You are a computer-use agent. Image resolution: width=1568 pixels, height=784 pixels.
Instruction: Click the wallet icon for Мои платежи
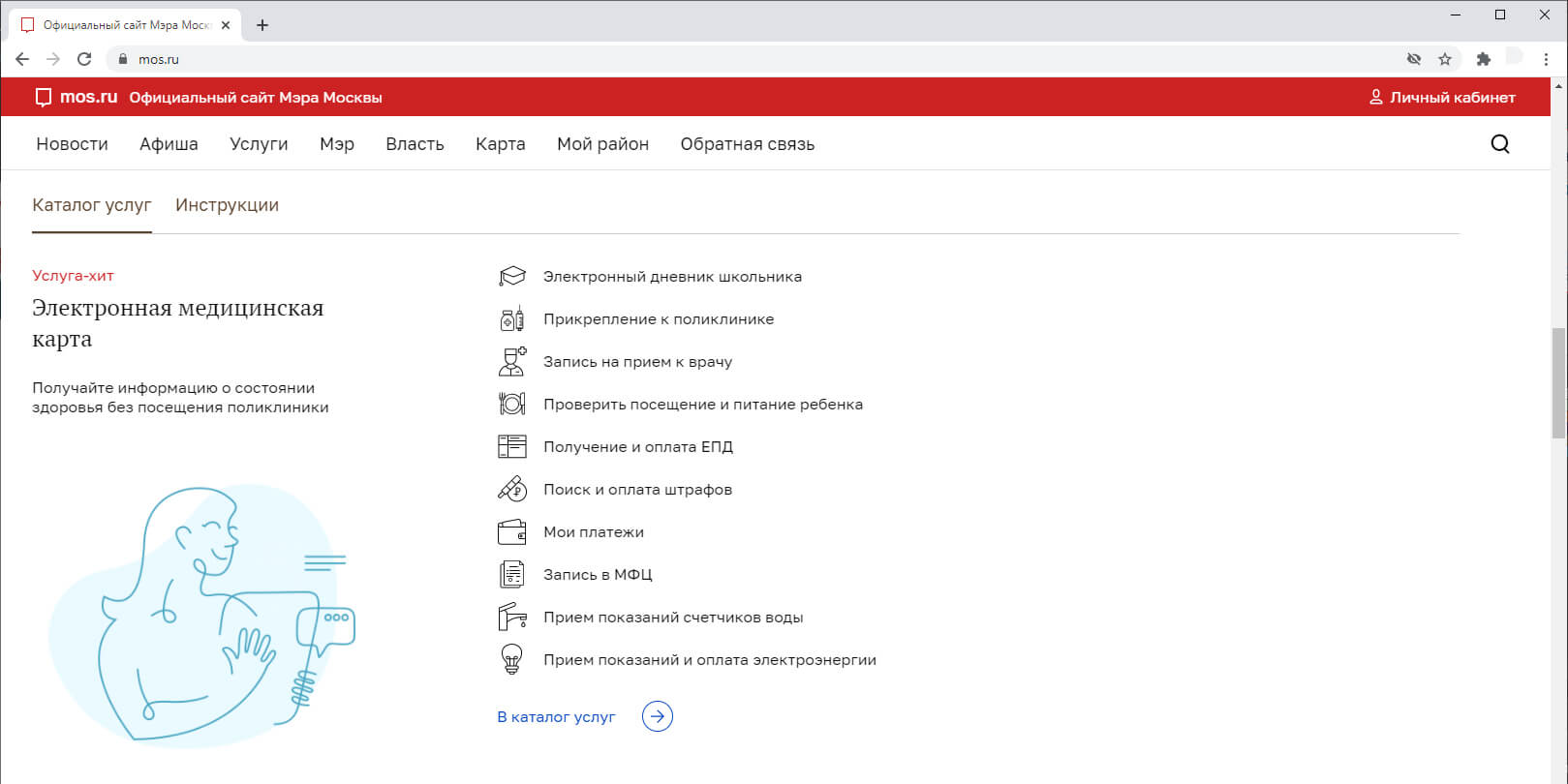point(511,532)
